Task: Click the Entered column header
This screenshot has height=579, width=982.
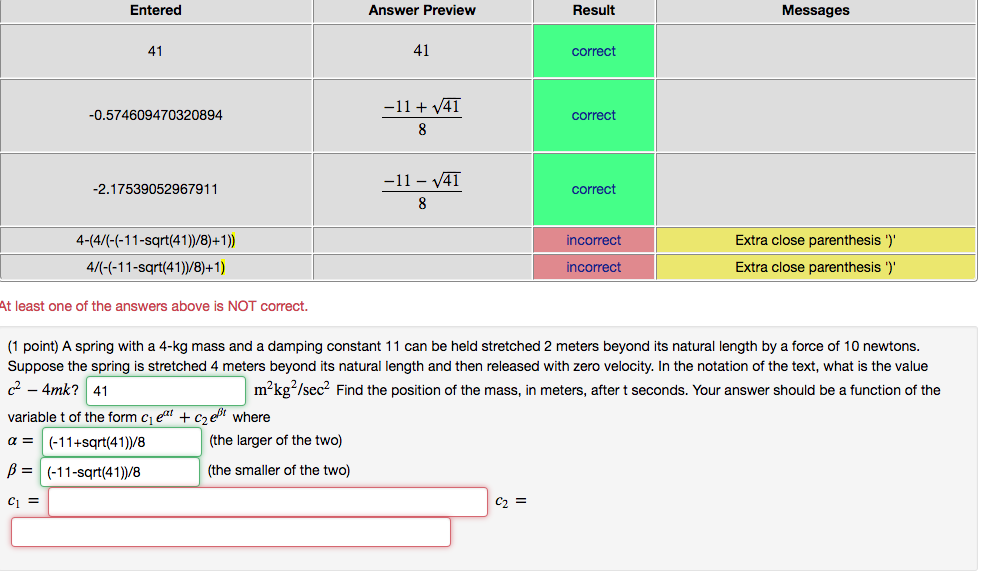Action: coord(155,10)
